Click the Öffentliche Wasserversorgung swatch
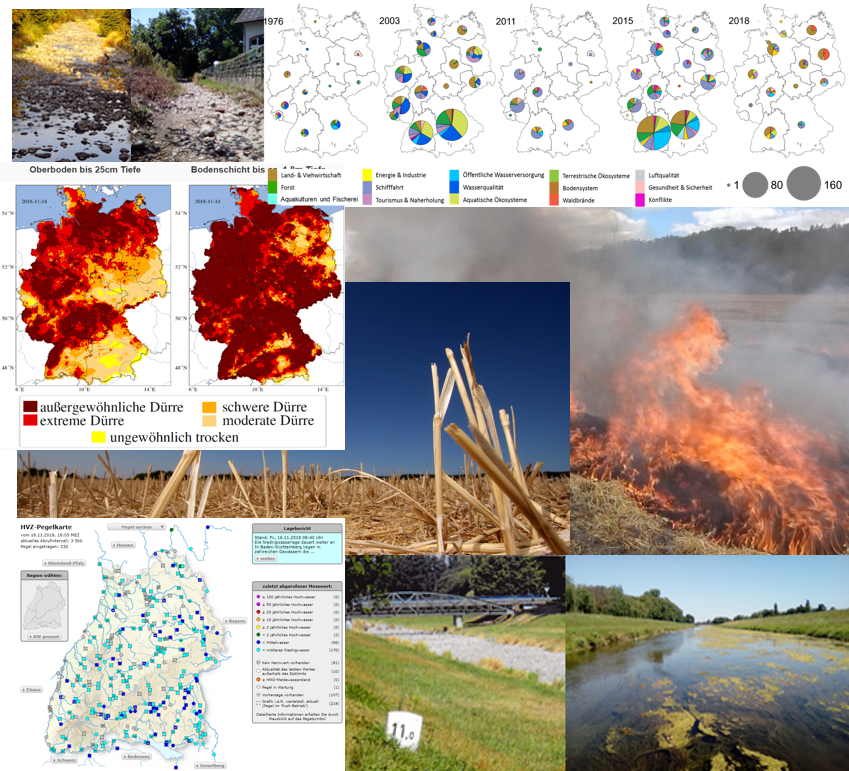 (454, 175)
